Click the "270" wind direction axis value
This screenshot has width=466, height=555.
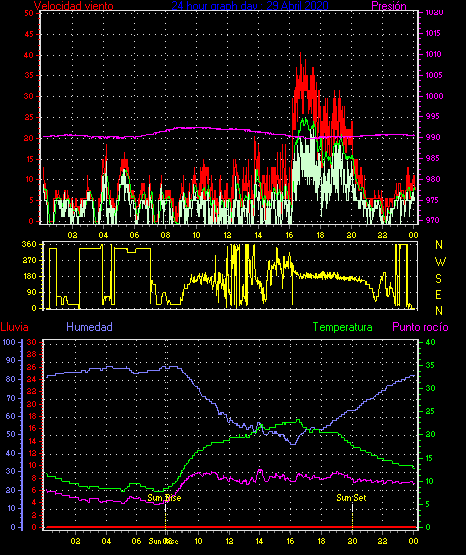pos(29,261)
